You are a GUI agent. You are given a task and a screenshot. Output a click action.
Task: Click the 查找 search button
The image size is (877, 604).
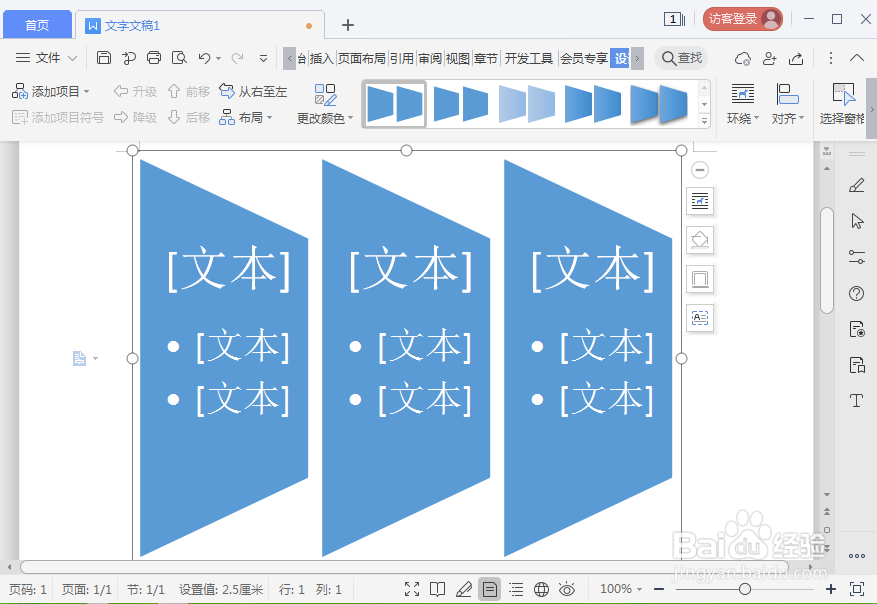coord(682,58)
